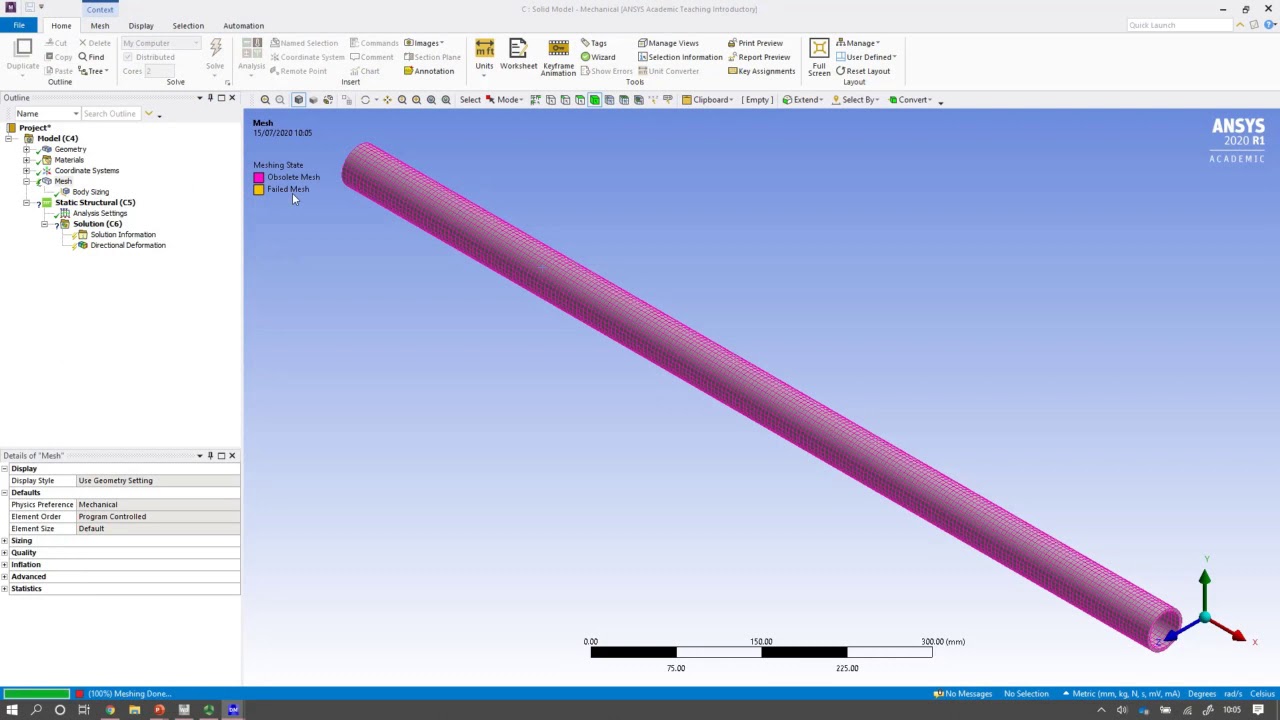Image resolution: width=1280 pixels, height=720 pixels.
Task: Click the Rotate view tool
Action: (x=365, y=100)
